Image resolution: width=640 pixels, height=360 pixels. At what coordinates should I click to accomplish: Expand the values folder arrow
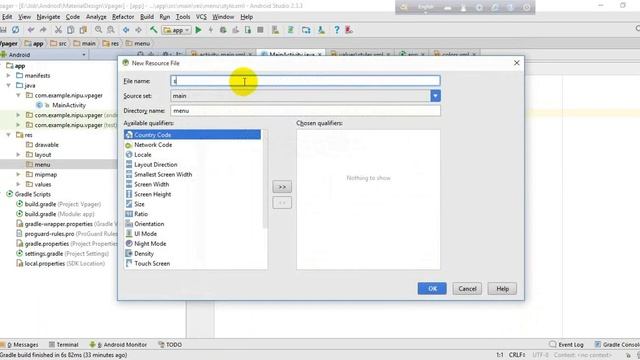point(18,184)
